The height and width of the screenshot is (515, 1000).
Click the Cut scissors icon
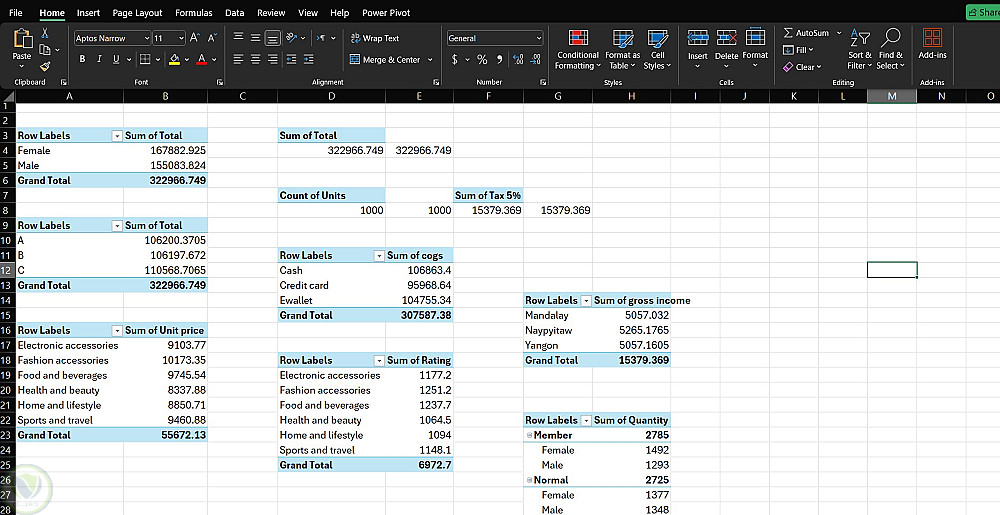tap(45, 33)
